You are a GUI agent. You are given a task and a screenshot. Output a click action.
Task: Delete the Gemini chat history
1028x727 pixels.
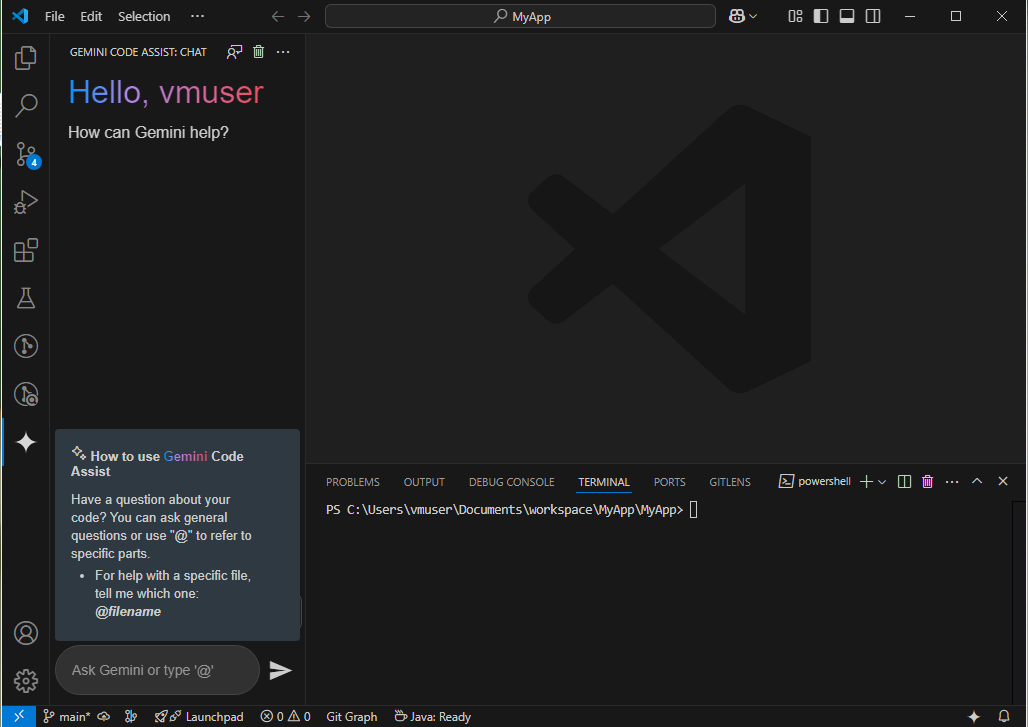(258, 52)
